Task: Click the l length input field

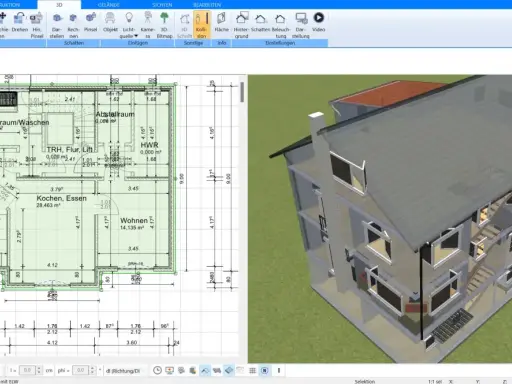Action: click(27, 370)
